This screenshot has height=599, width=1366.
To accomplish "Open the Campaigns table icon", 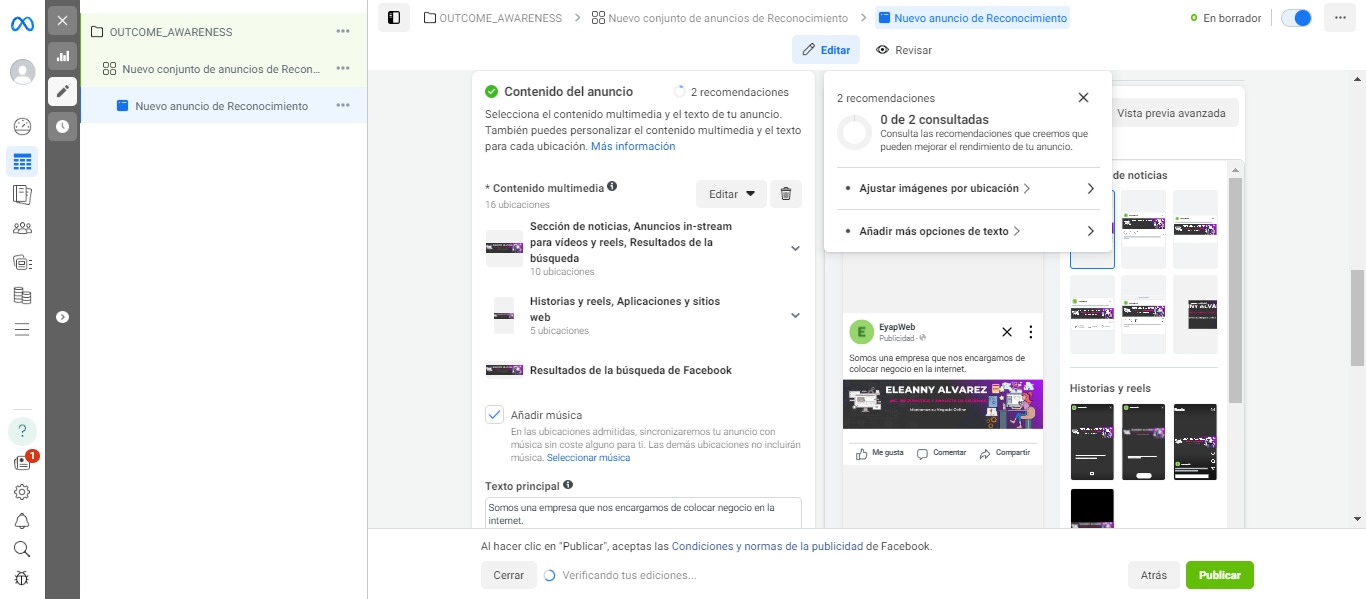I will tap(22, 161).
